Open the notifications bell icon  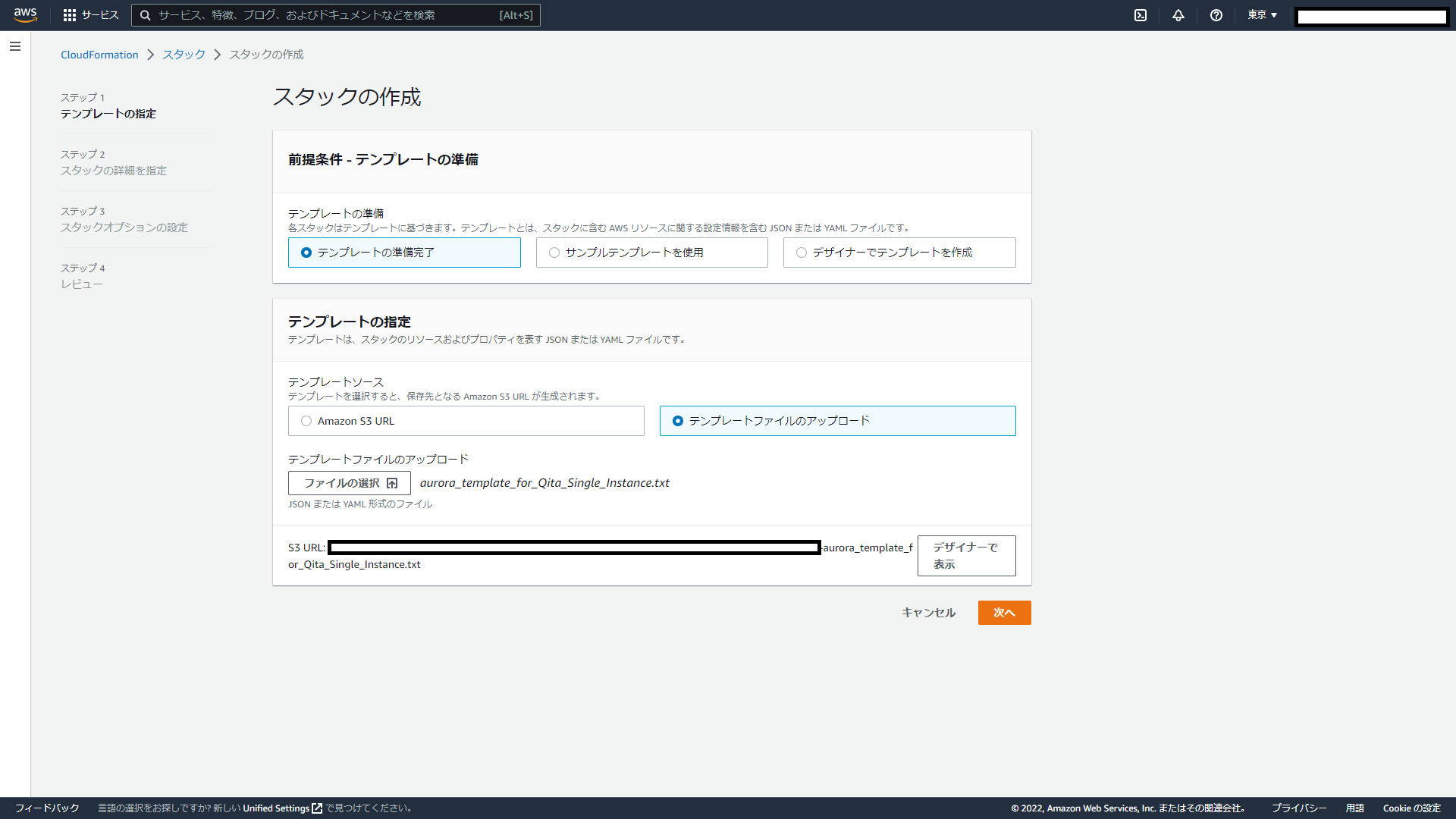coord(1178,15)
